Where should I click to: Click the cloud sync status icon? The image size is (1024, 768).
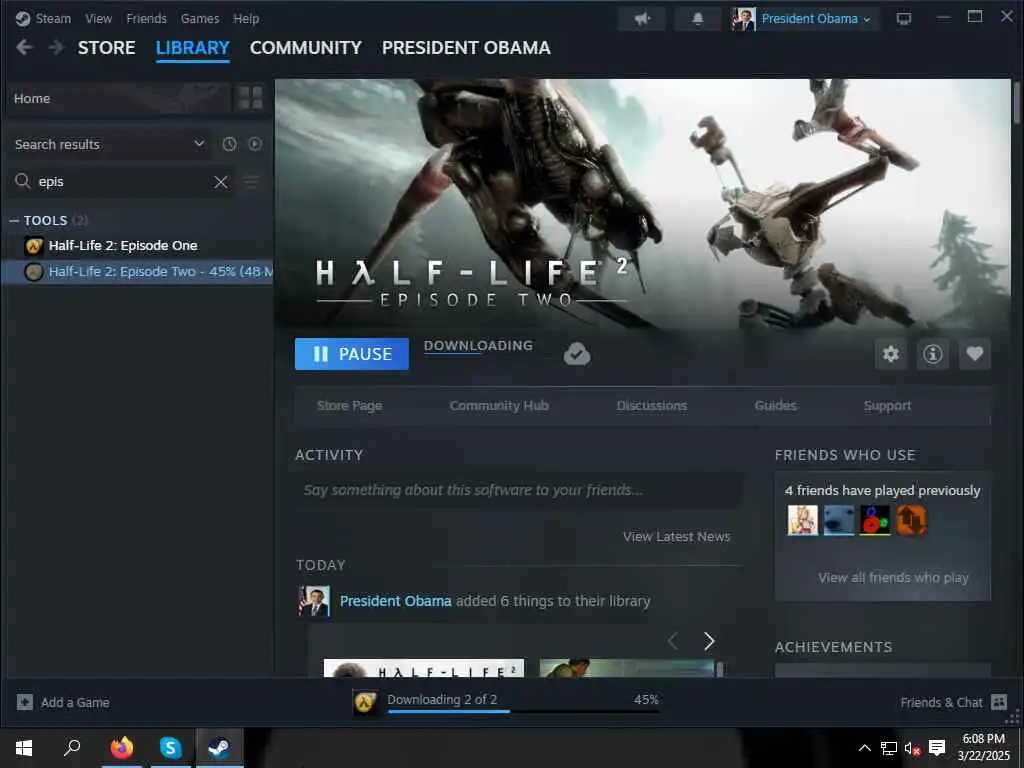click(577, 354)
